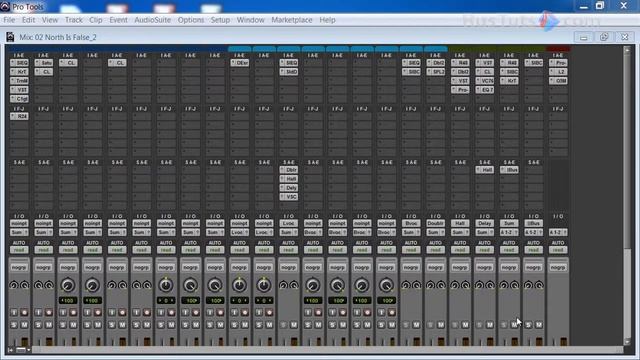
Task: Open the nogrp group selector on master track
Action: click(558, 267)
